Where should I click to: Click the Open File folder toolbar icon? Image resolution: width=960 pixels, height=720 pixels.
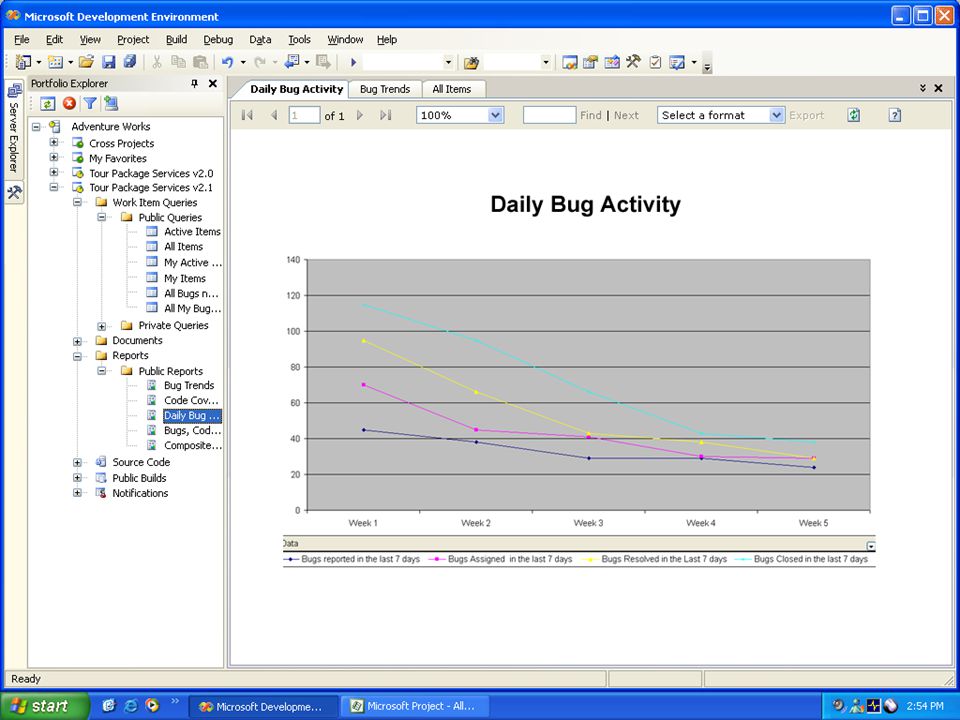86,62
